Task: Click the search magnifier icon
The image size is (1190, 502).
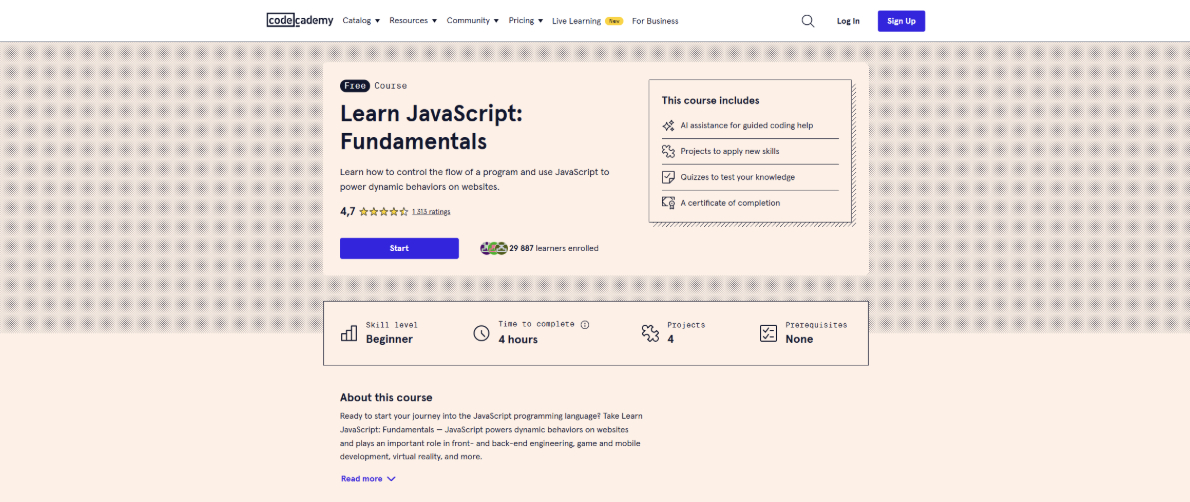Action: pos(808,21)
